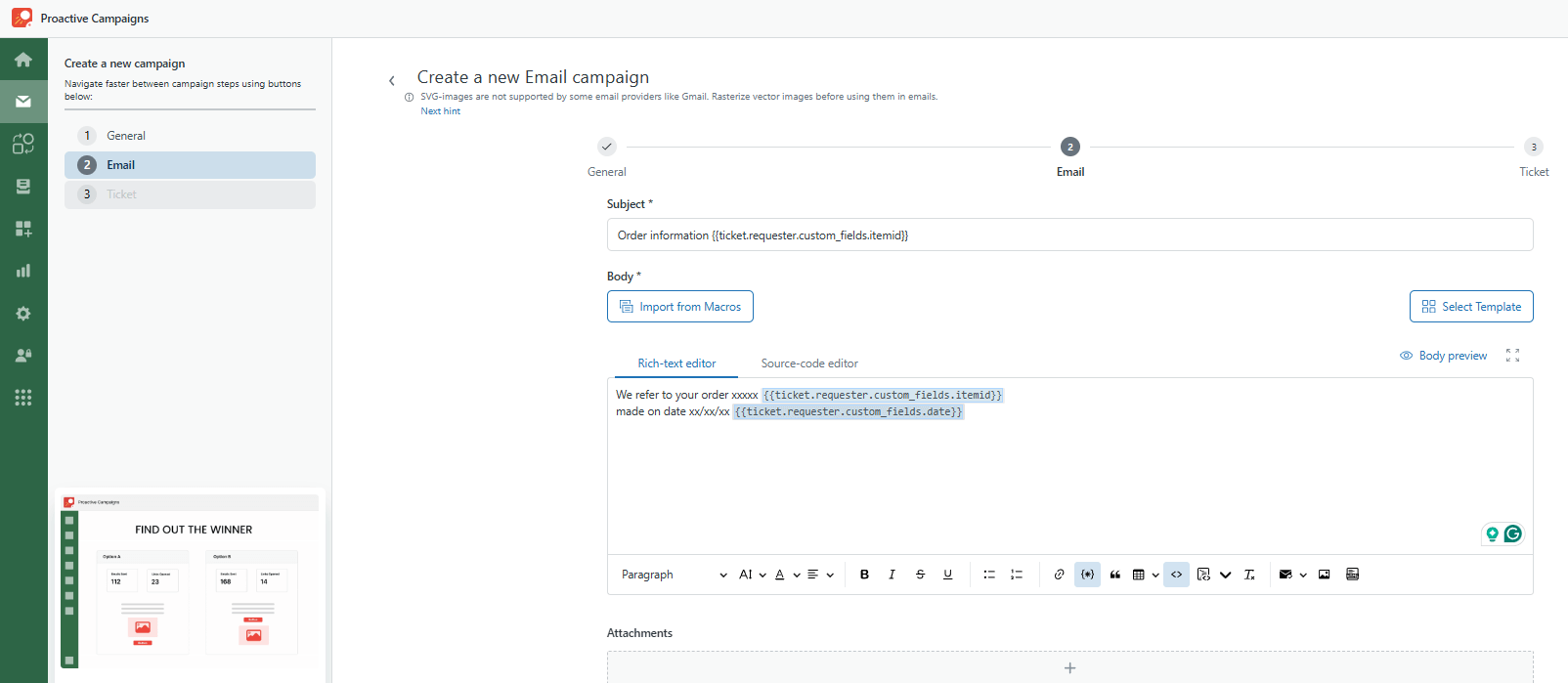
Task: Insert an image into the body
Action: (1324, 575)
